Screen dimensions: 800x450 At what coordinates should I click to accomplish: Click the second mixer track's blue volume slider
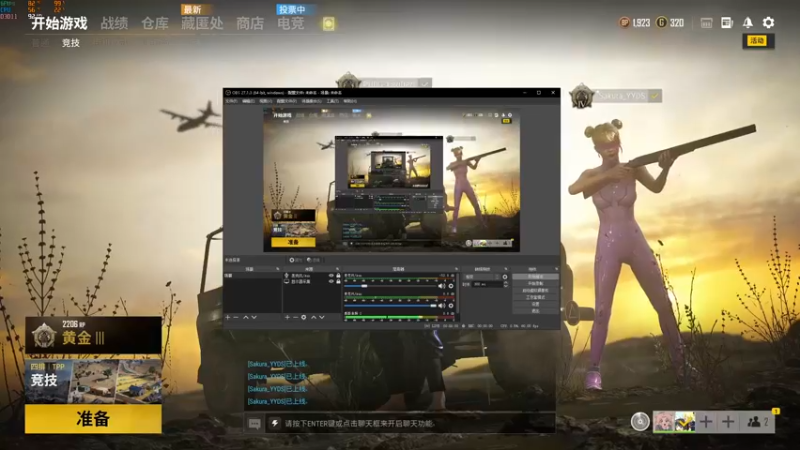pos(390,306)
